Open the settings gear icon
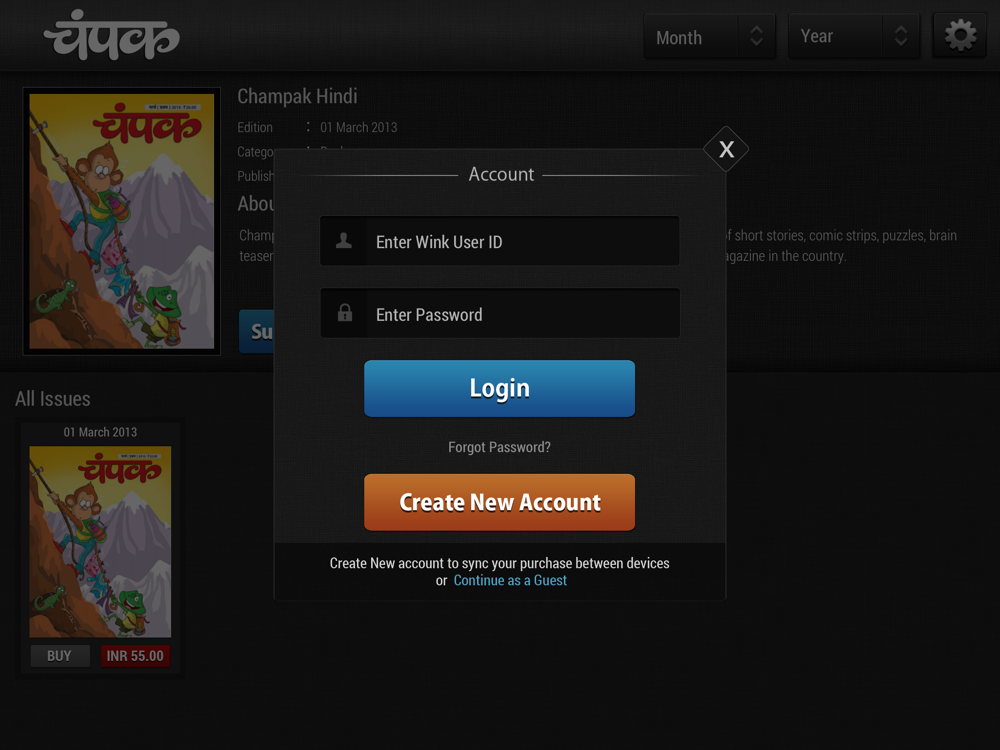Image resolution: width=1000 pixels, height=750 pixels. pos(960,36)
